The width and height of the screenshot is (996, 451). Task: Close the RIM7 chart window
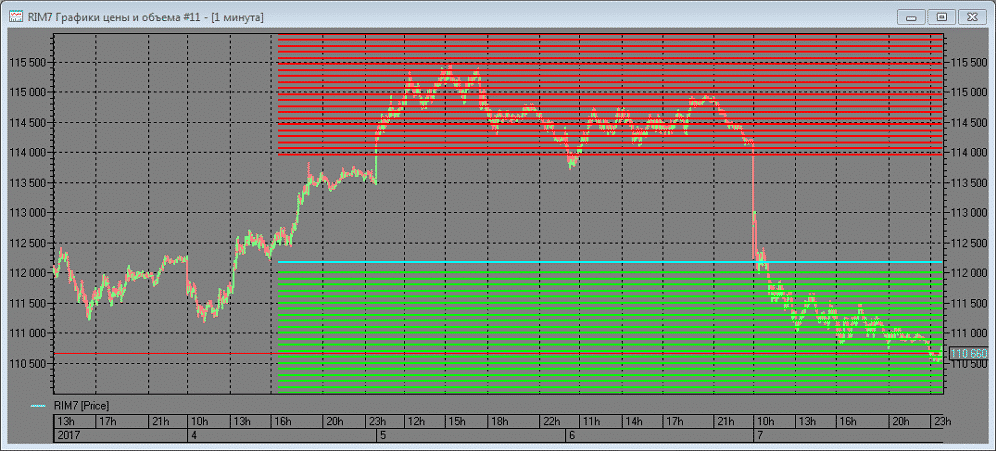968,16
